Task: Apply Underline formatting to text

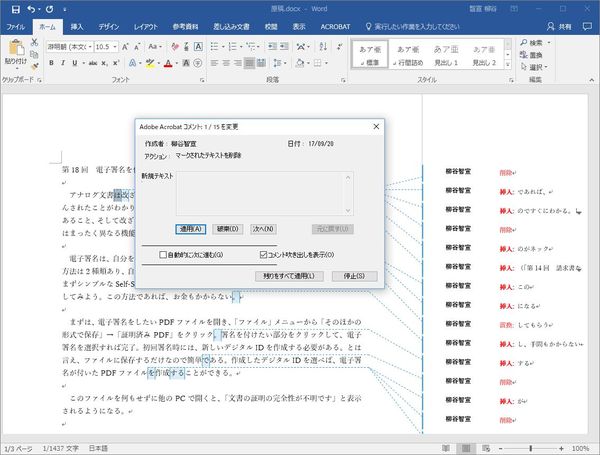Action: click(x=74, y=63)
